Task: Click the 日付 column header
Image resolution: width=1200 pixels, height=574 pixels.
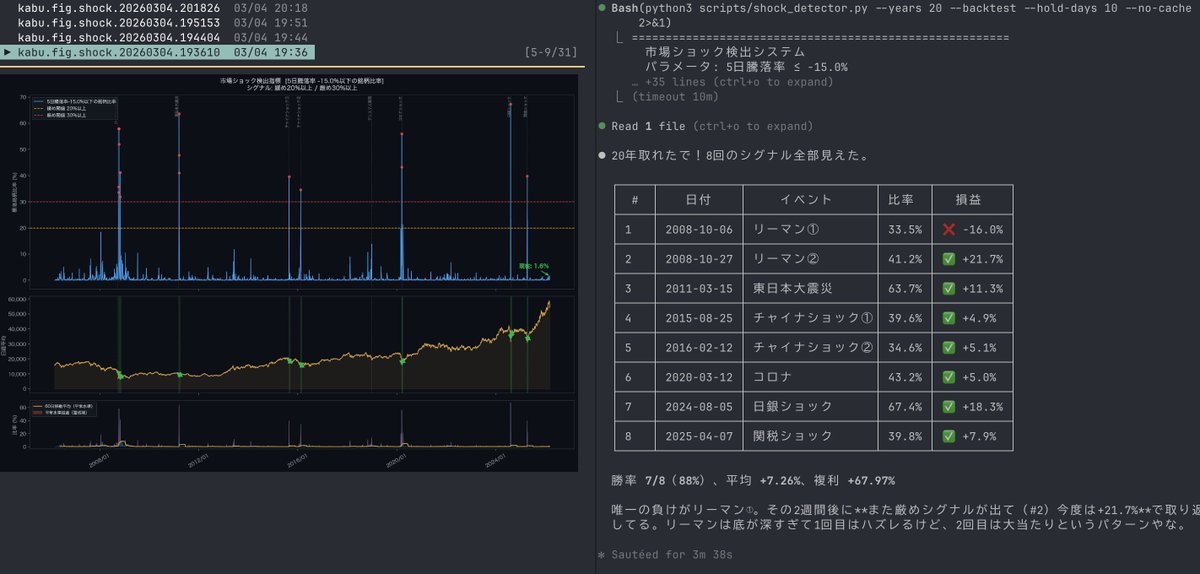Action: (x=698, y=200)
